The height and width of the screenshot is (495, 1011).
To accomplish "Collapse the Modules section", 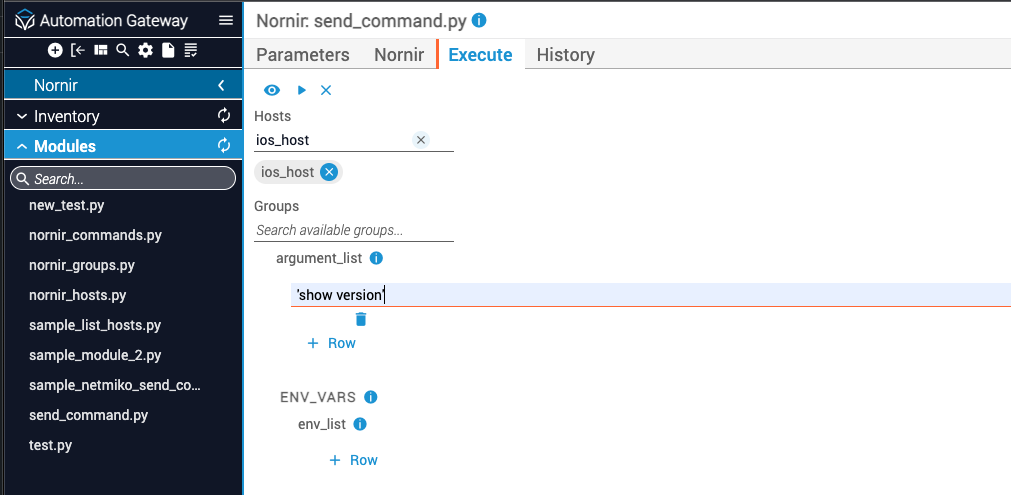I will tap(22, 146).
